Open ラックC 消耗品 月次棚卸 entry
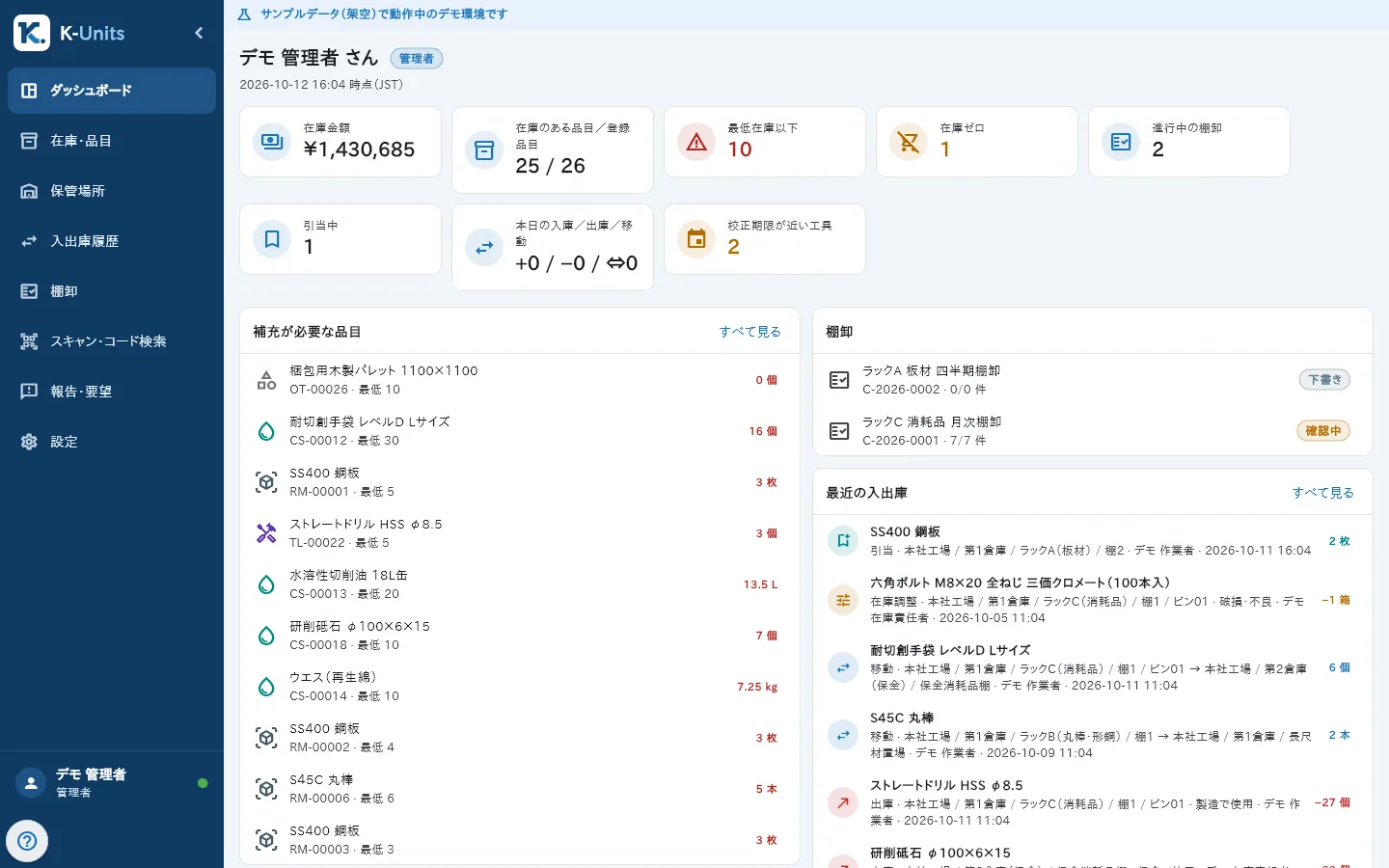1389x868 pixels. 1093,431
